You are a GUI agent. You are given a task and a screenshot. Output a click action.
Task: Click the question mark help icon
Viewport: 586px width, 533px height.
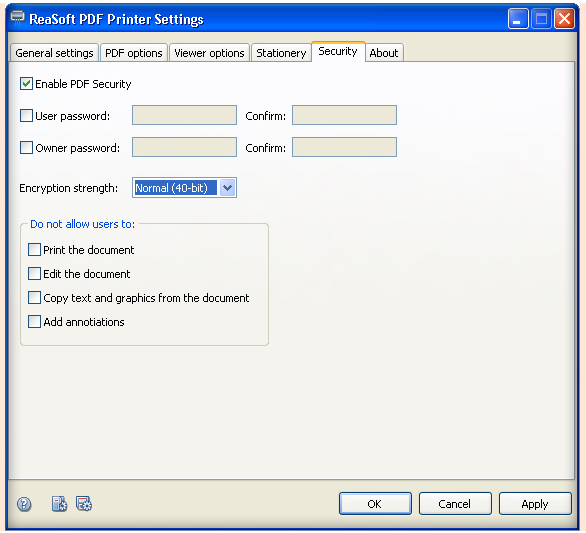[x=24, y=504]
